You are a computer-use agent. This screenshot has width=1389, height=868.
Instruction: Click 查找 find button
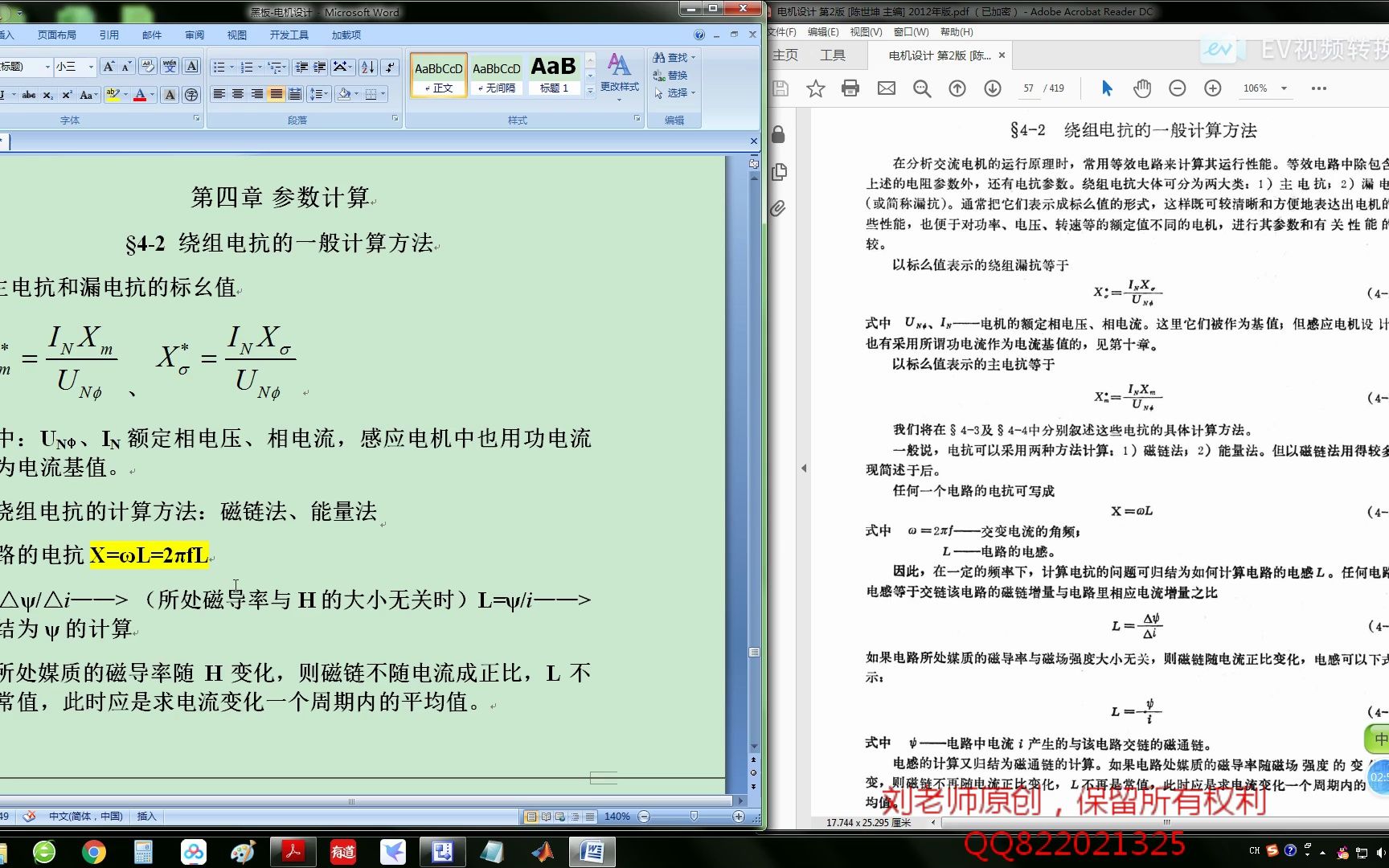[x=674, y=58]
